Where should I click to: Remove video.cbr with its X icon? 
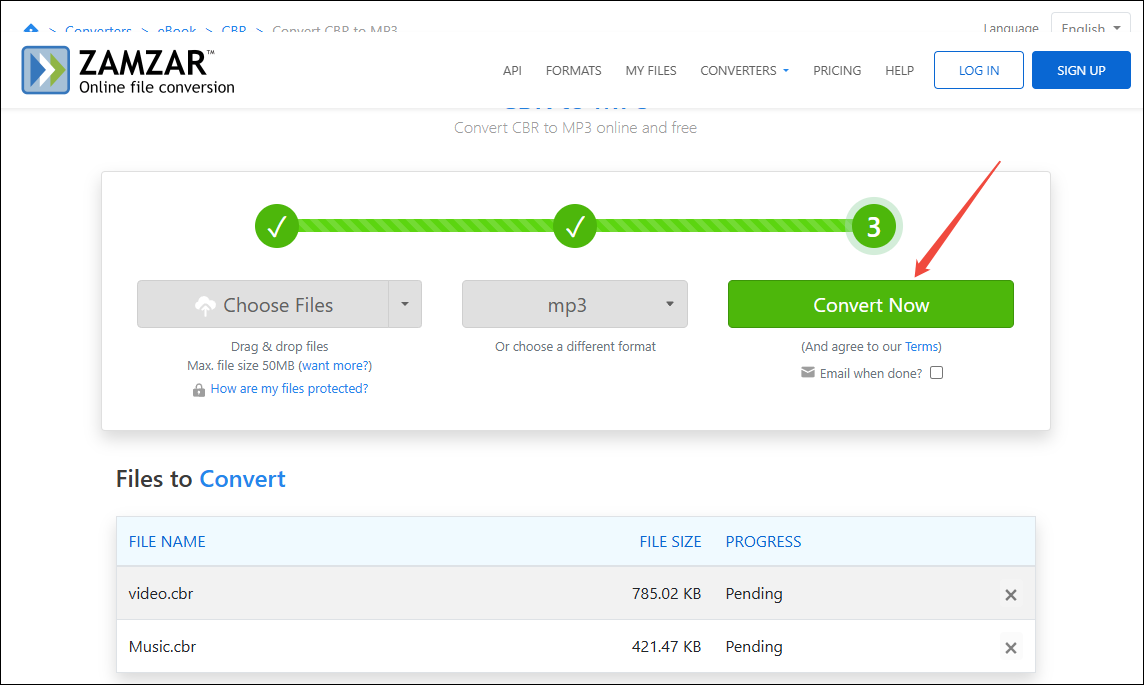click(1010, 595)
